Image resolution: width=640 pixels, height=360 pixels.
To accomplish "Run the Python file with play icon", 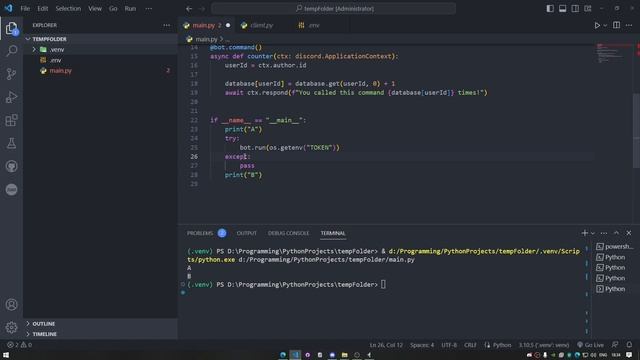I will tap(597, 25).
